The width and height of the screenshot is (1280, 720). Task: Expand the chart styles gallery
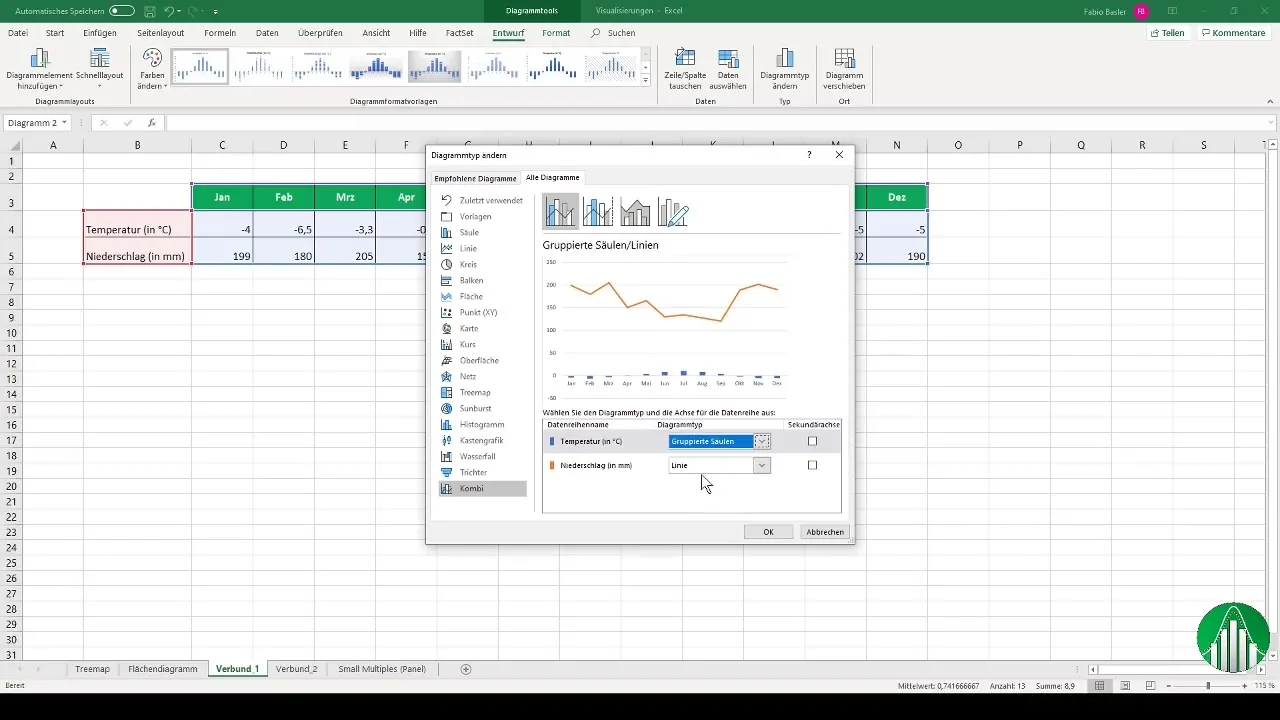point(646,81)
